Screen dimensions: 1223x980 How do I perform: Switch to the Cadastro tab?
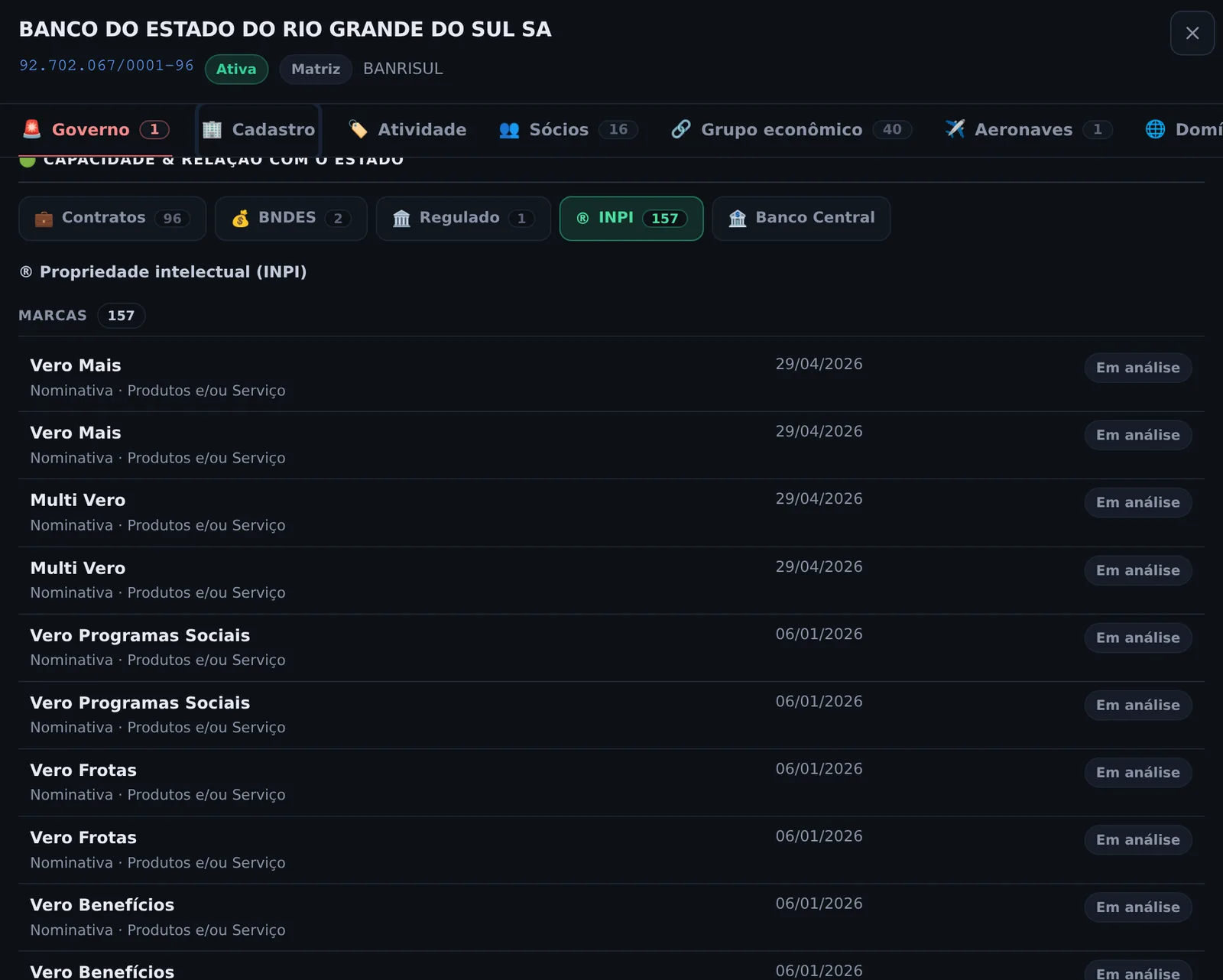tap(258, 130)
